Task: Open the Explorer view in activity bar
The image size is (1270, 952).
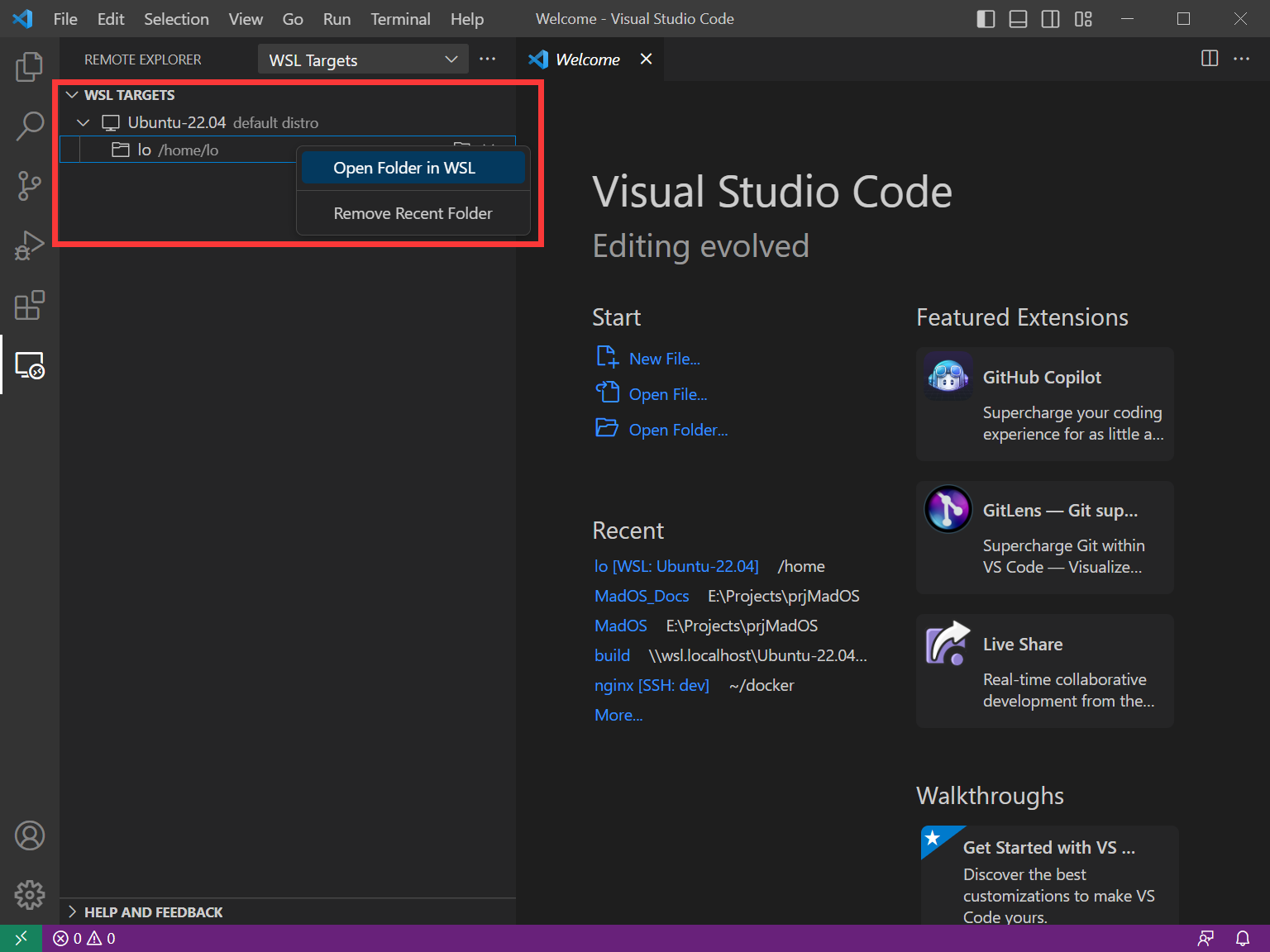Action: [30, 67]
